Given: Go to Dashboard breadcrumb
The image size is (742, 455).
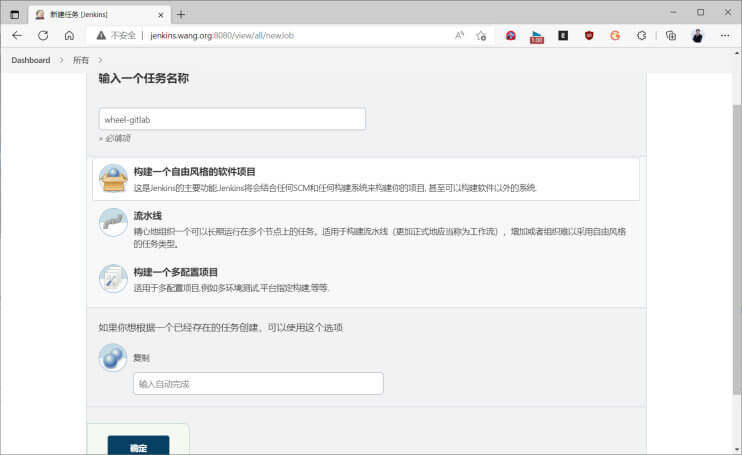Looking at the screenshot, I should tap(31, 60).
